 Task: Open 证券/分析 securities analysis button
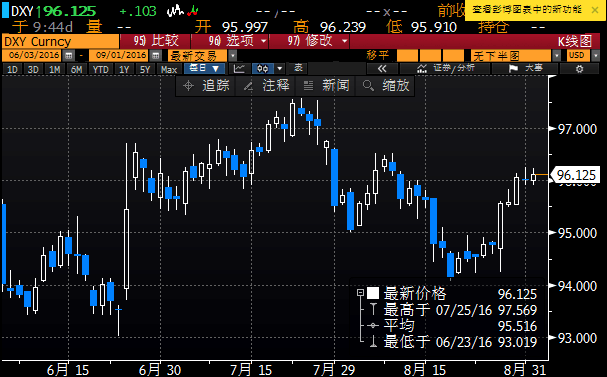click(x=446, y=69)
